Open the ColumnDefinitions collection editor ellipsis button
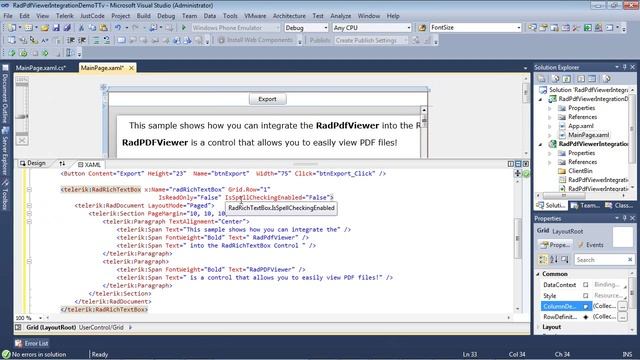Screen dimensions: 640x360 tap(622, 306)
